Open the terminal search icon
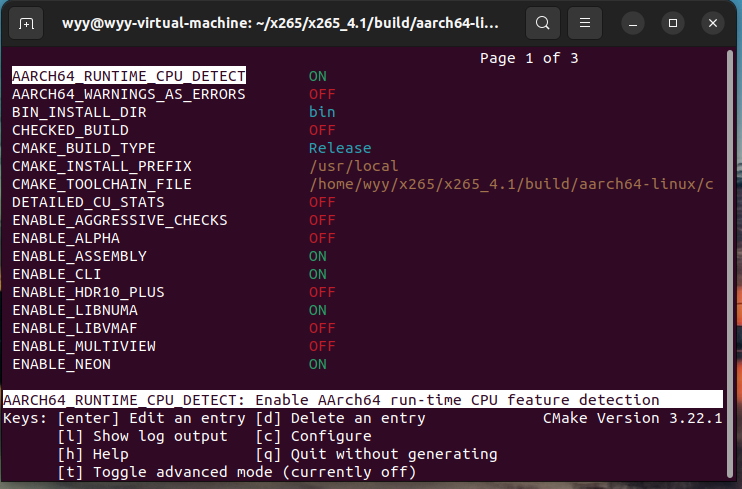The image size is (742, 489). click(542, 22)
